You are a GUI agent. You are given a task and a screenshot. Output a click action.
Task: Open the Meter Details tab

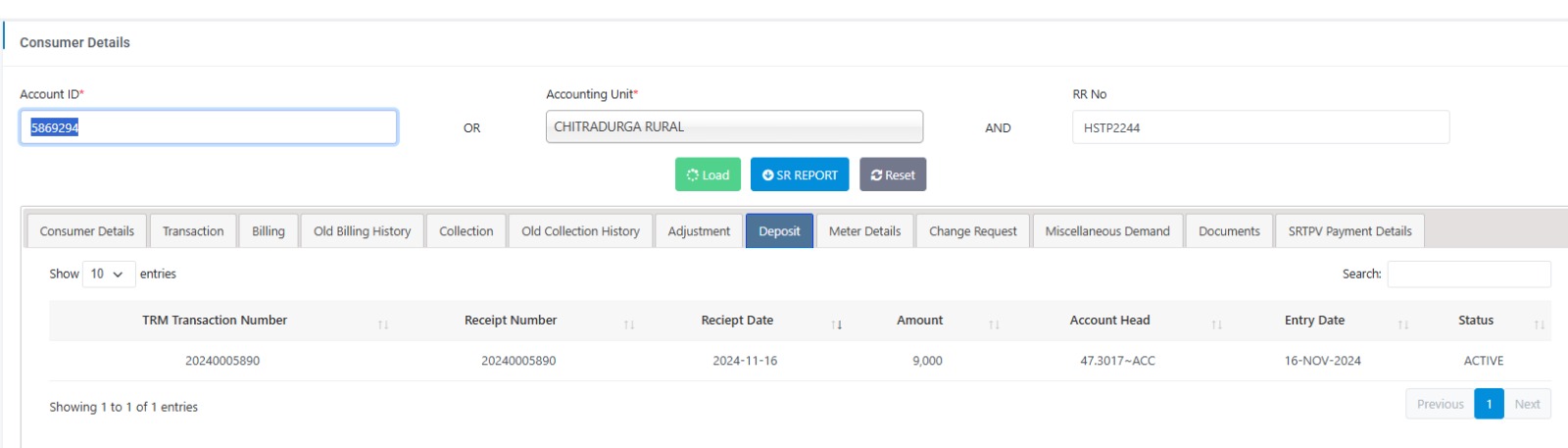click(x=864, y=231)
